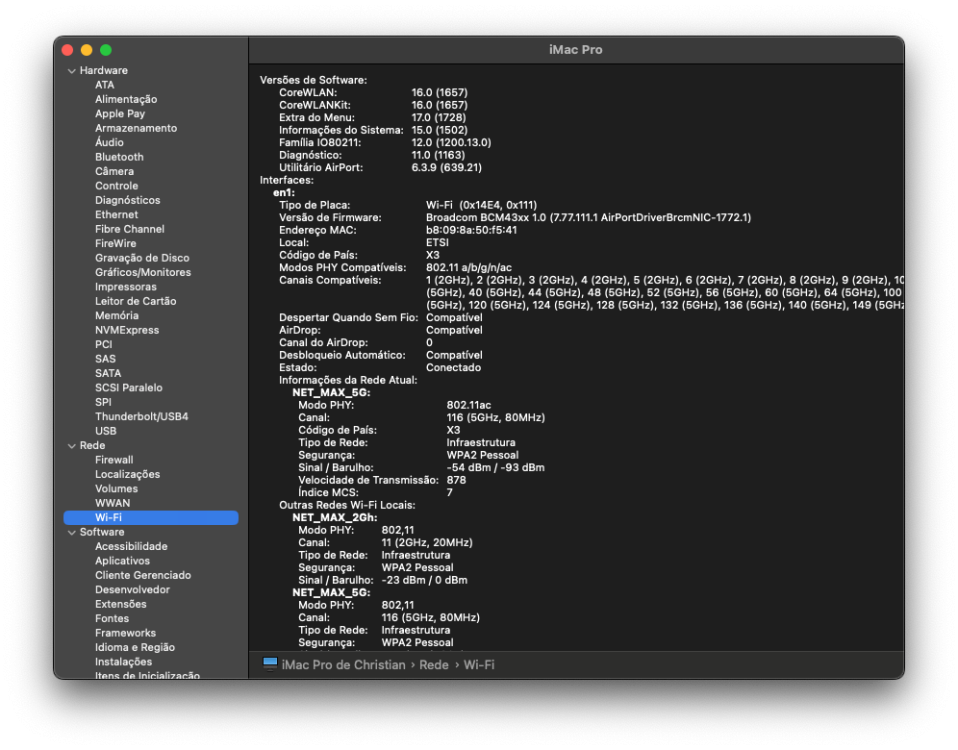Click the 802.11 a/b/g/n/ac PHY modes text
The width and height of the screenshot is (958, 750).
tap(469, 268)
